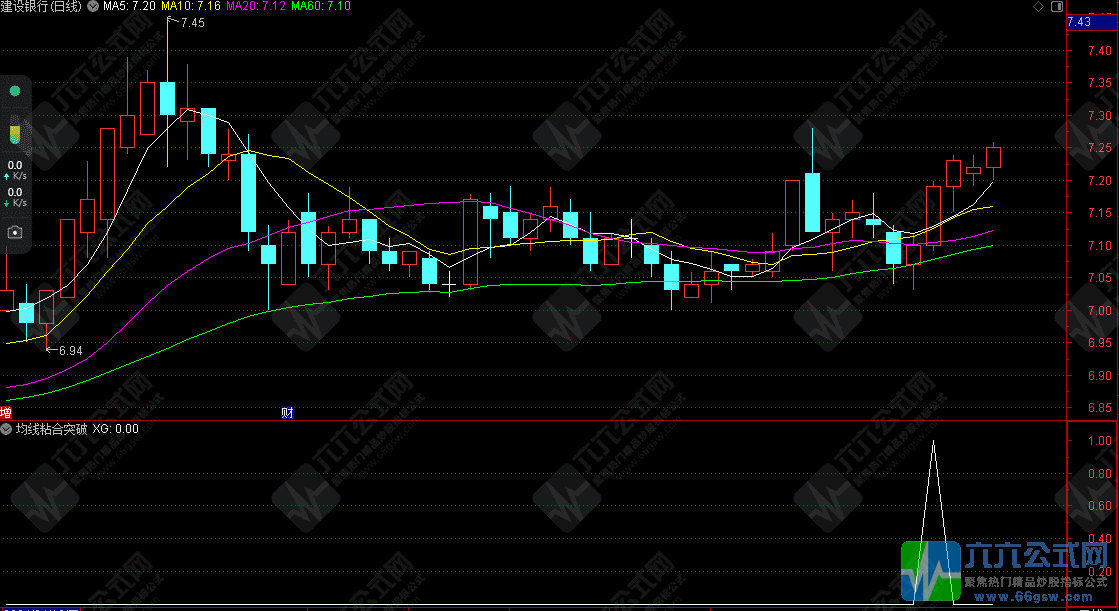Click the 0.60 label on indicator axis

[1100, 506]
